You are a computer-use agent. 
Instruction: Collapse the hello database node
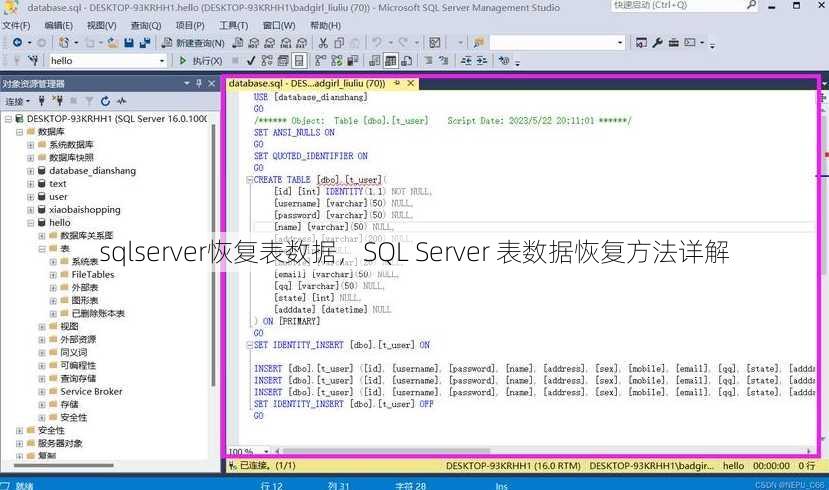[x=30, y=223]
